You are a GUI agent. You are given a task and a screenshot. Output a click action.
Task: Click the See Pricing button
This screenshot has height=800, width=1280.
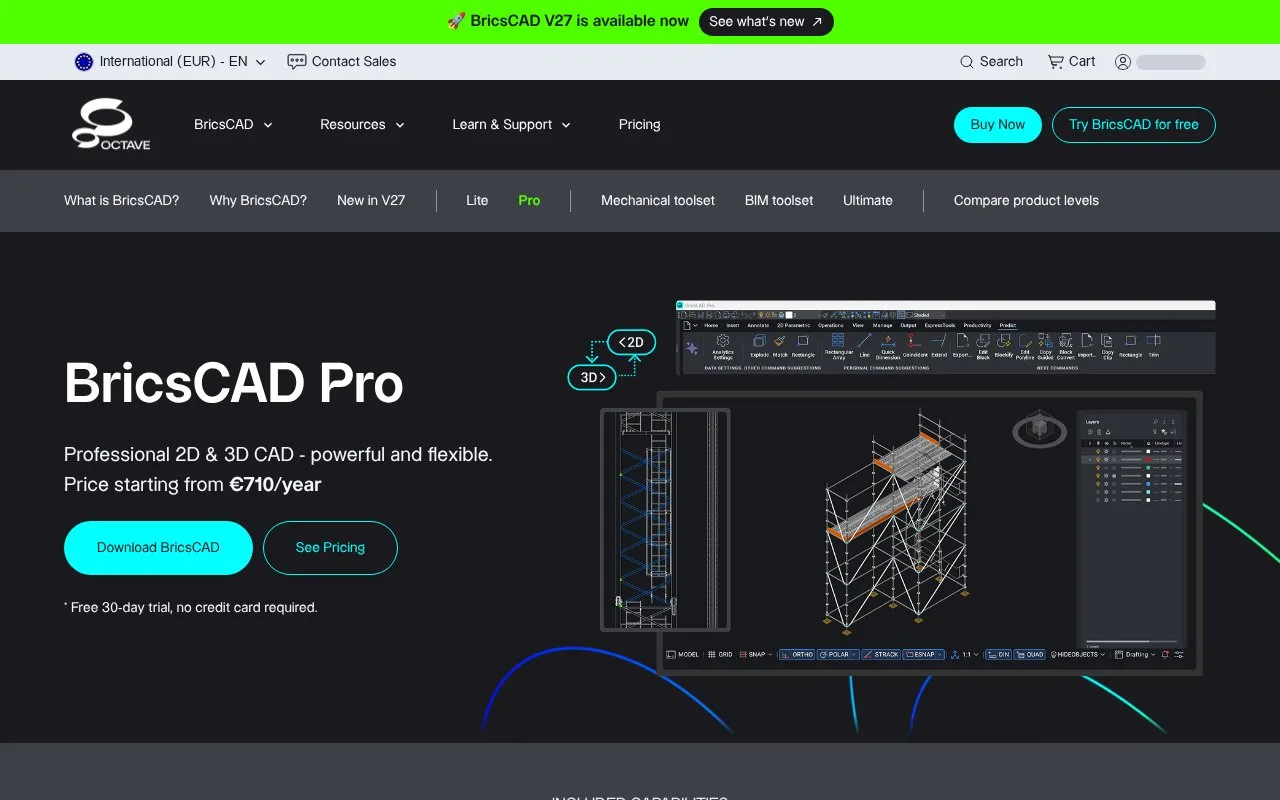coord(330,548)
